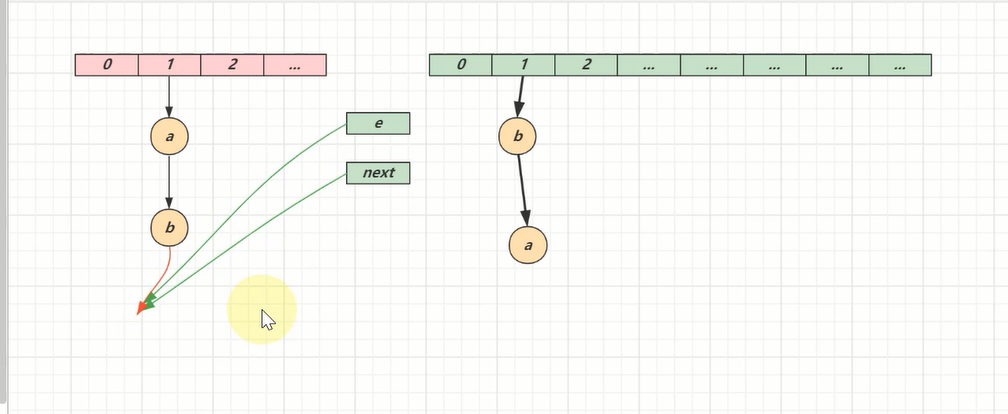Click node a under the pink array
The width and height of the screenshot is (1008, 414).
(x=170, y=136)
